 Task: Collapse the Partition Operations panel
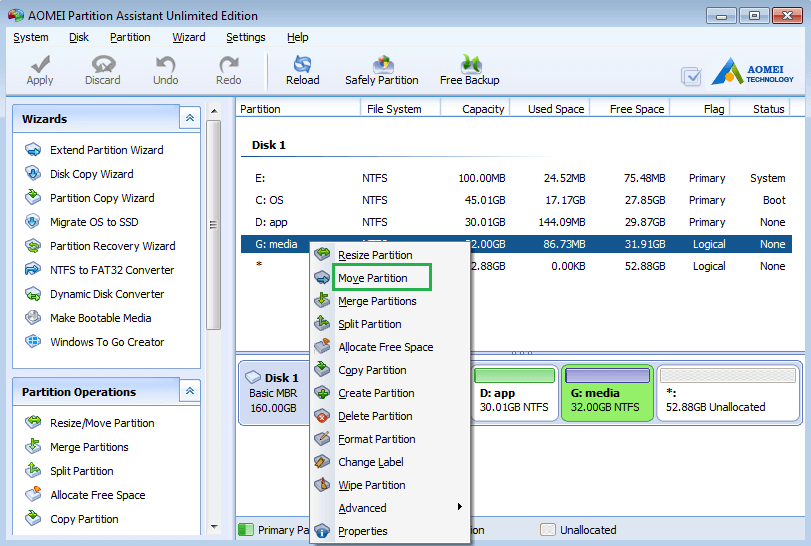point(190,391)
